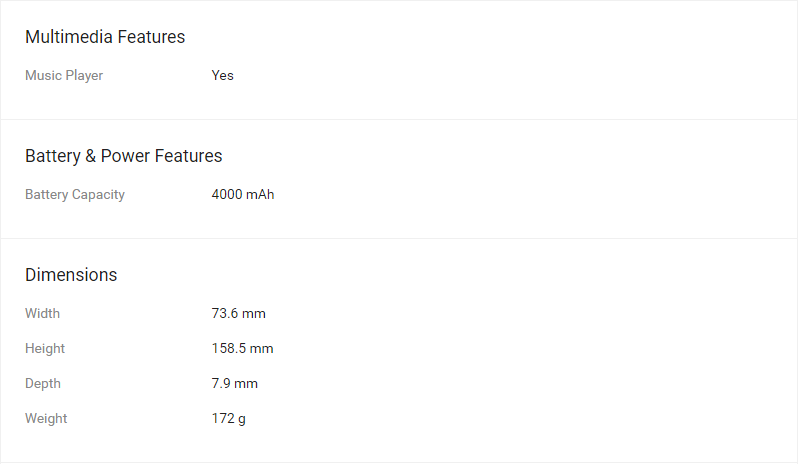
Task: Click the word Features in Multimedia heading
Action: coord(151,37)
